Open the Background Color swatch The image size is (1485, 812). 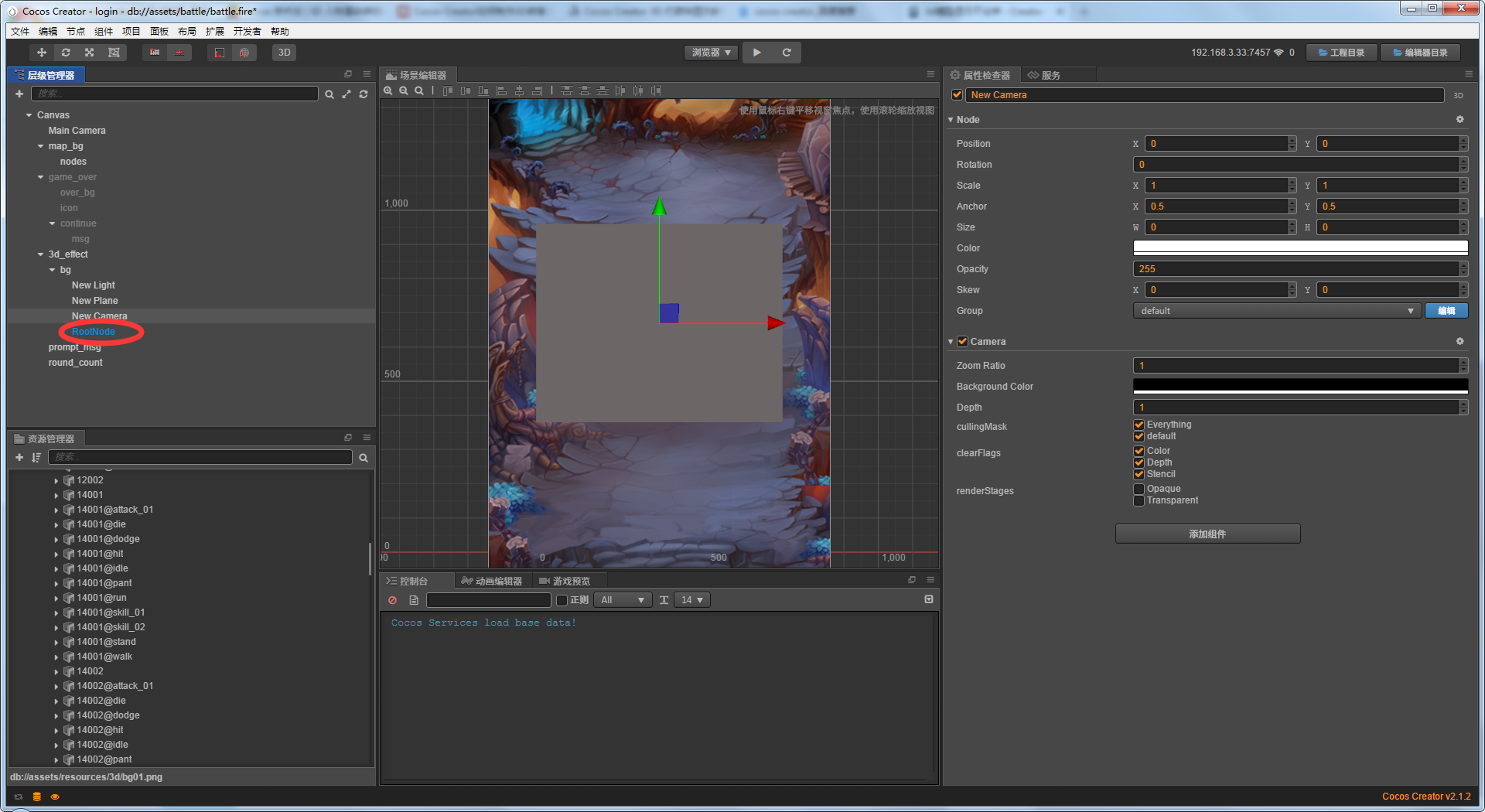(x=1299, y=386)
